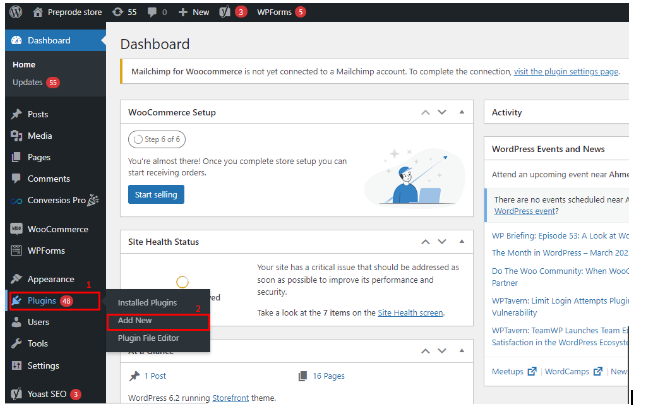The image size is (645, 405).
Task: Click the Settings icon in sidebar
Action: point(16,365)
